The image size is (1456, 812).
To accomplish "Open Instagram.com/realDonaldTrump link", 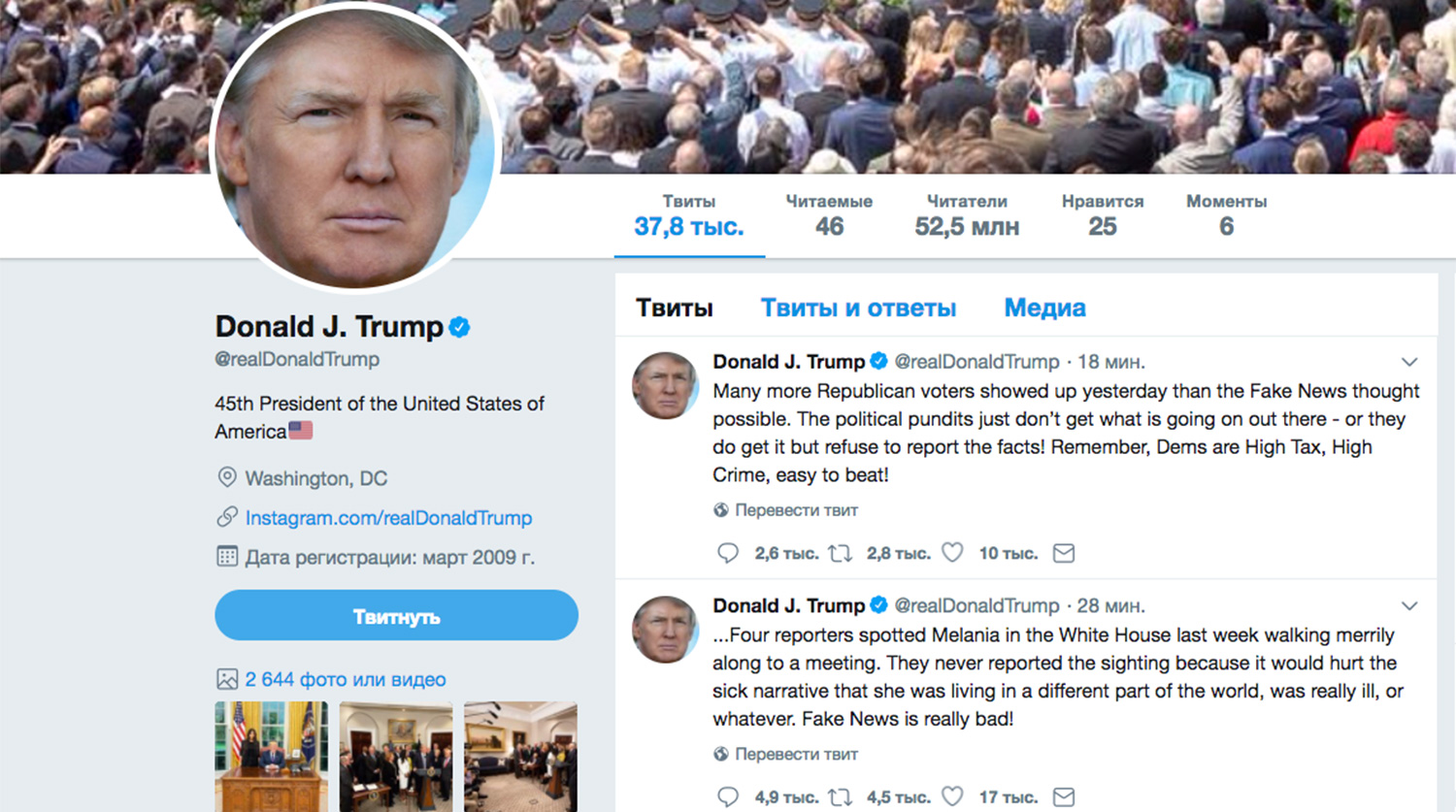I will coord(388,518).
